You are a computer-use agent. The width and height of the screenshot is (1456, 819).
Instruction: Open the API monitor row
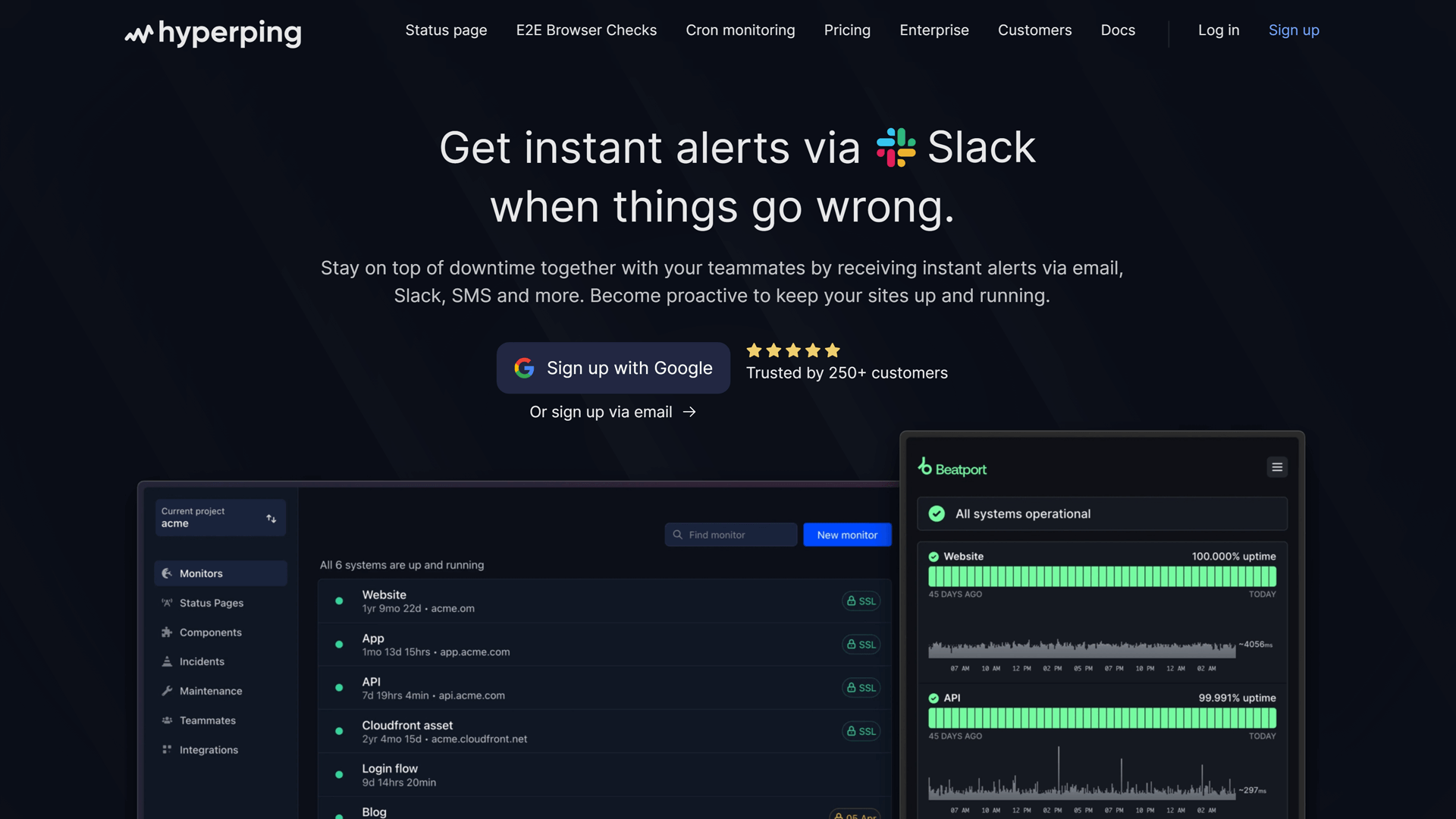604,688
